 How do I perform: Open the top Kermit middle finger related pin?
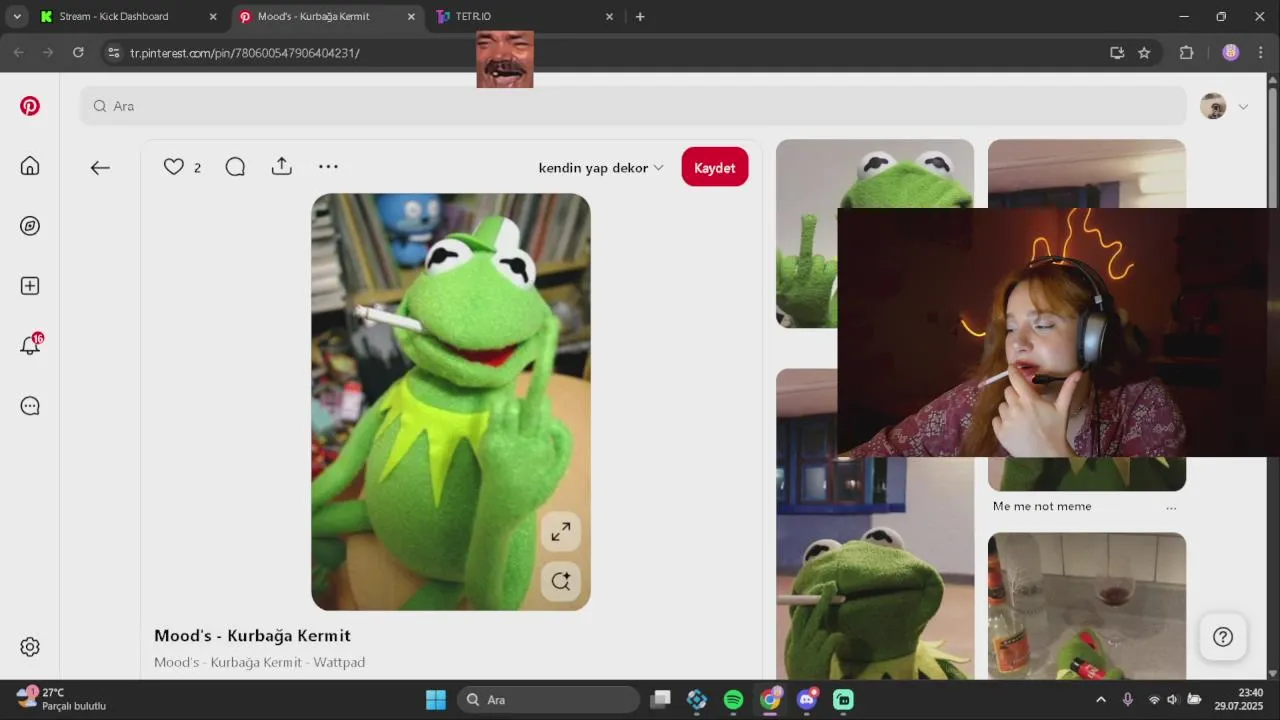(806, 234)
